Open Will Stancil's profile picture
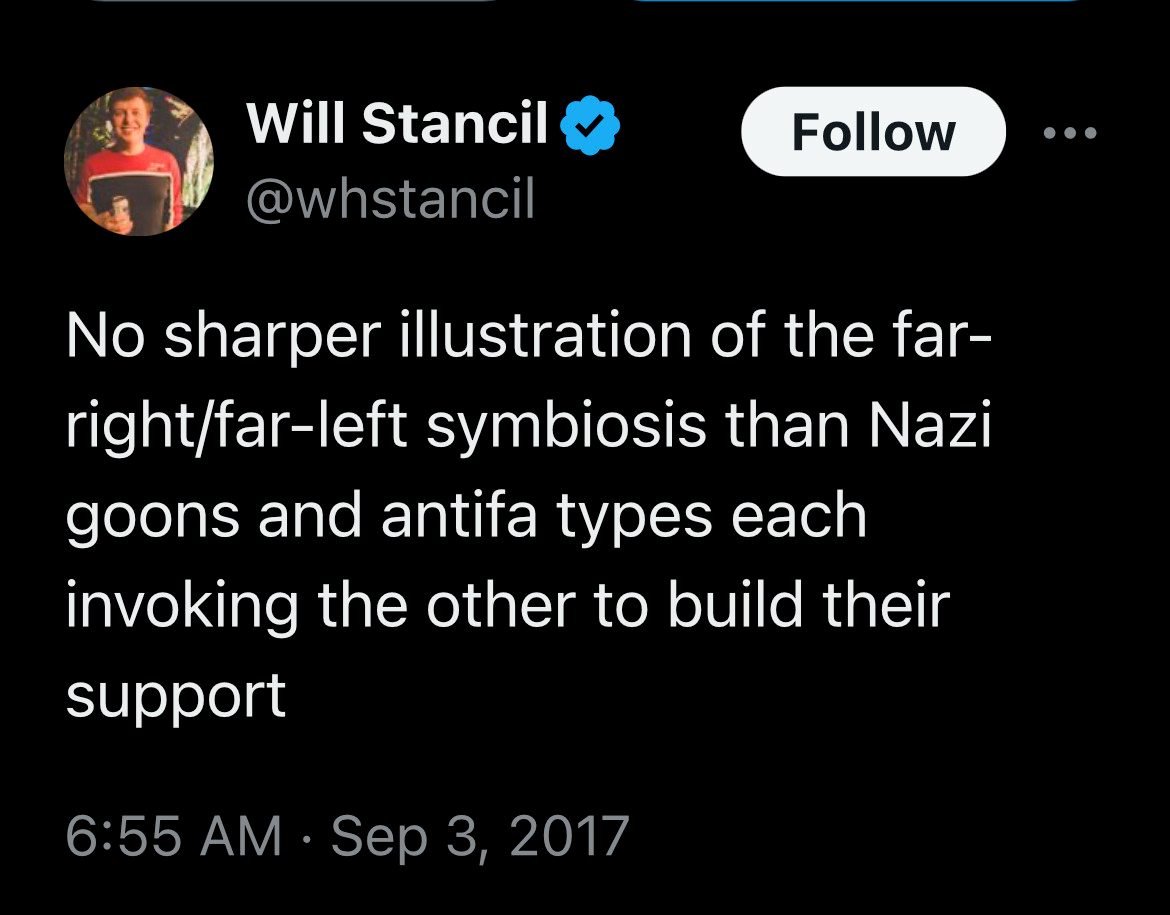The height and width of the screenshot is (915, 1170). click(138, 161)
